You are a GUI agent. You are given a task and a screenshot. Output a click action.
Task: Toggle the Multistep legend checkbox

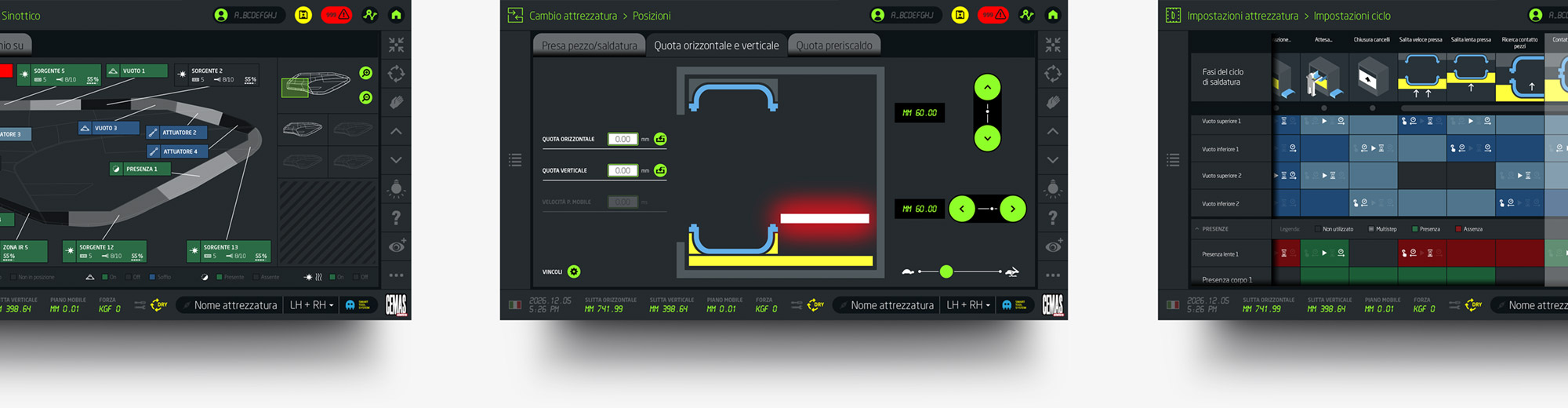tap(1370, 229)
